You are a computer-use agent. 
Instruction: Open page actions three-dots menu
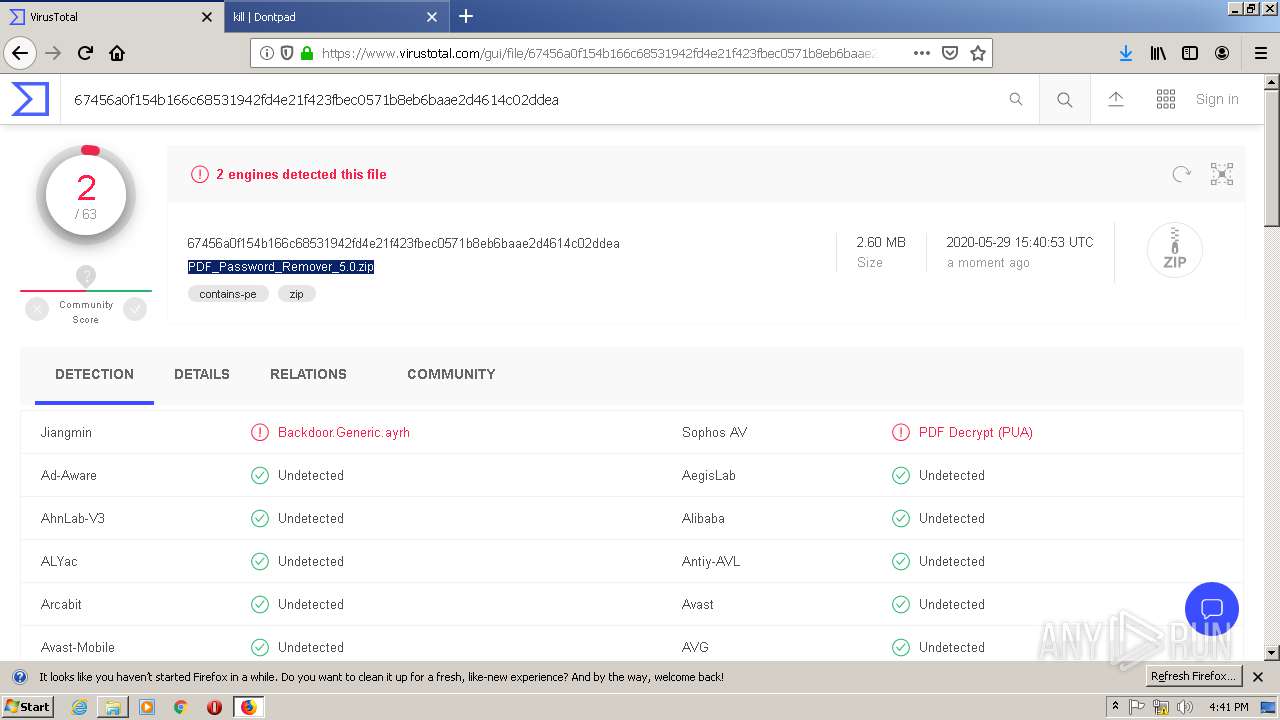(x=922, y=53)
